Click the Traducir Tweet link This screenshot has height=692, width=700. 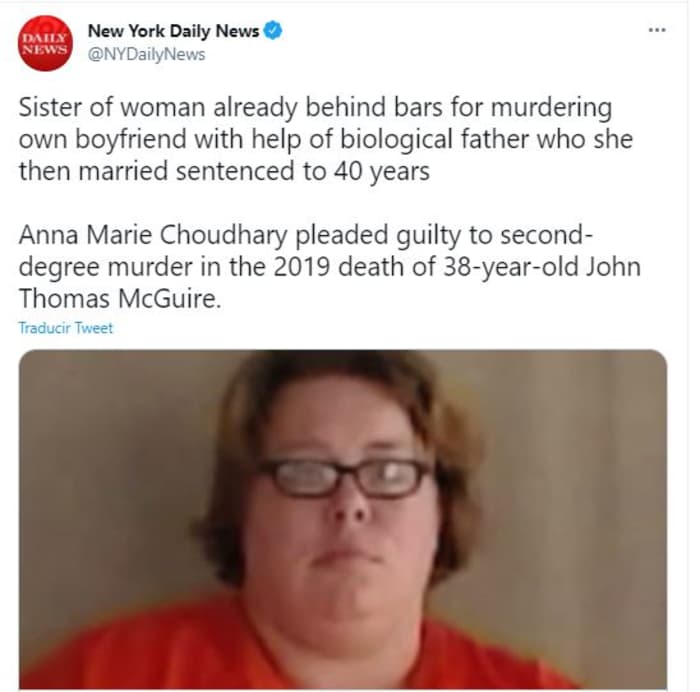66,328
